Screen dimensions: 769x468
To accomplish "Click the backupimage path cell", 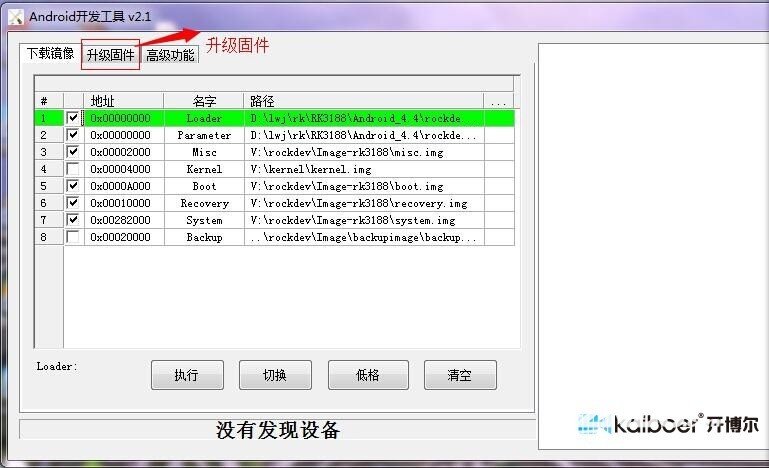I will click(x=364, y=237).
